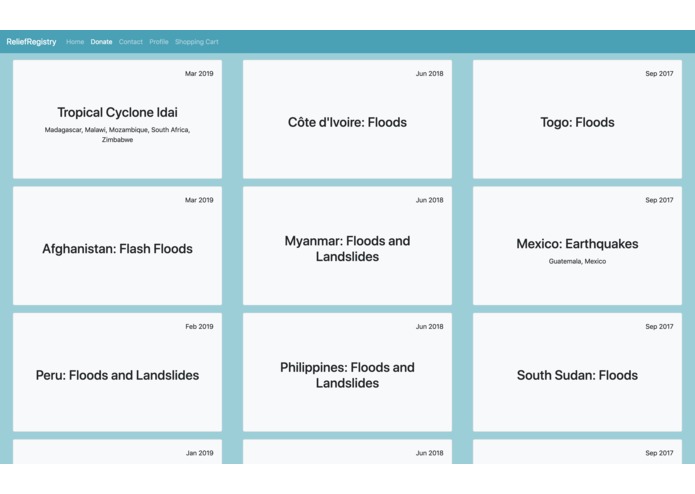The image size is (695, 494).
Task: Open the Profile nav item
Action: coord(159,42)
